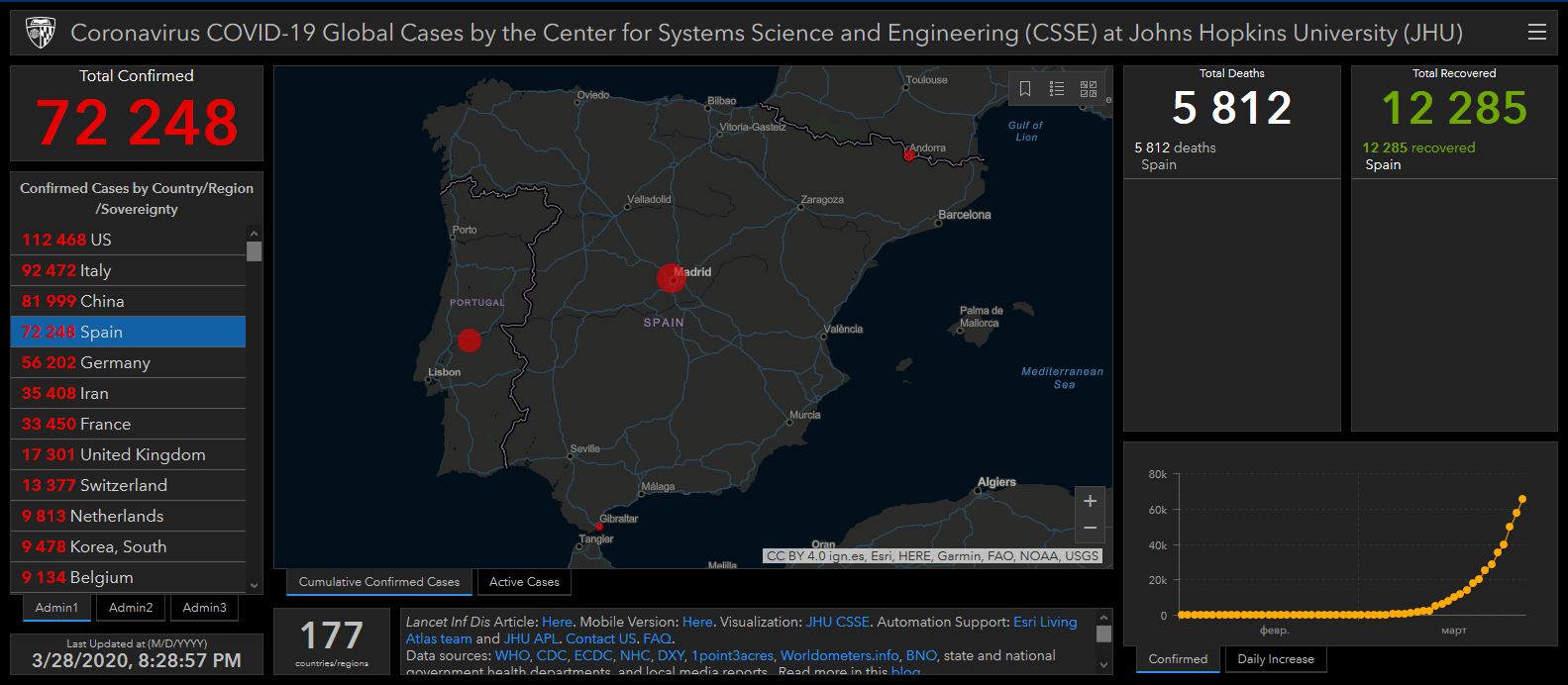Select Iran in the country list
Viewport: 1568px width, 685px height.
click(x=128, y=393)
